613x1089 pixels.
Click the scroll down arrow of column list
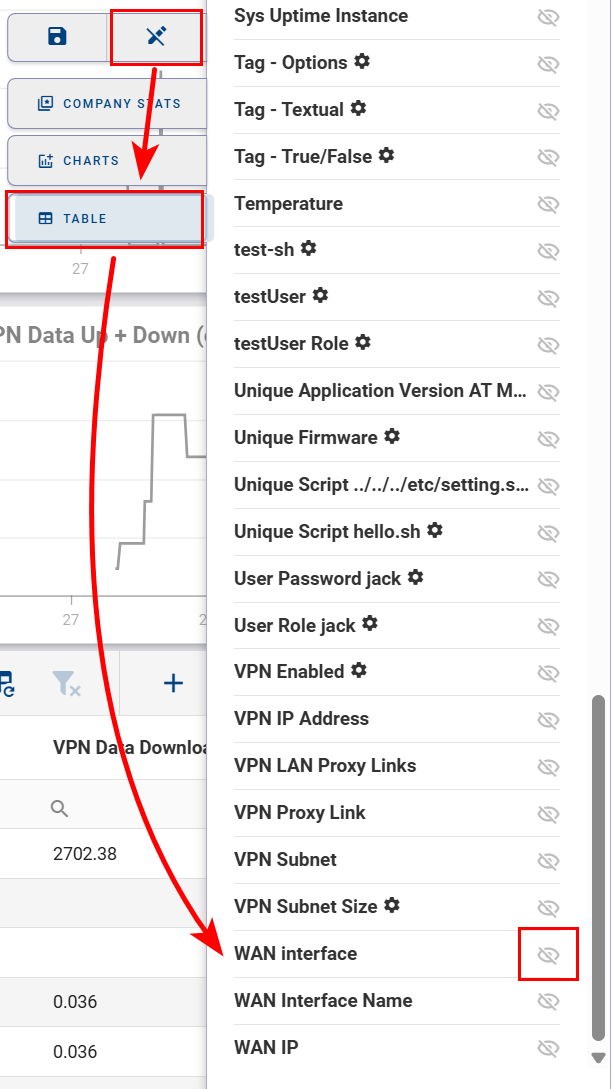click(599, 1058)
